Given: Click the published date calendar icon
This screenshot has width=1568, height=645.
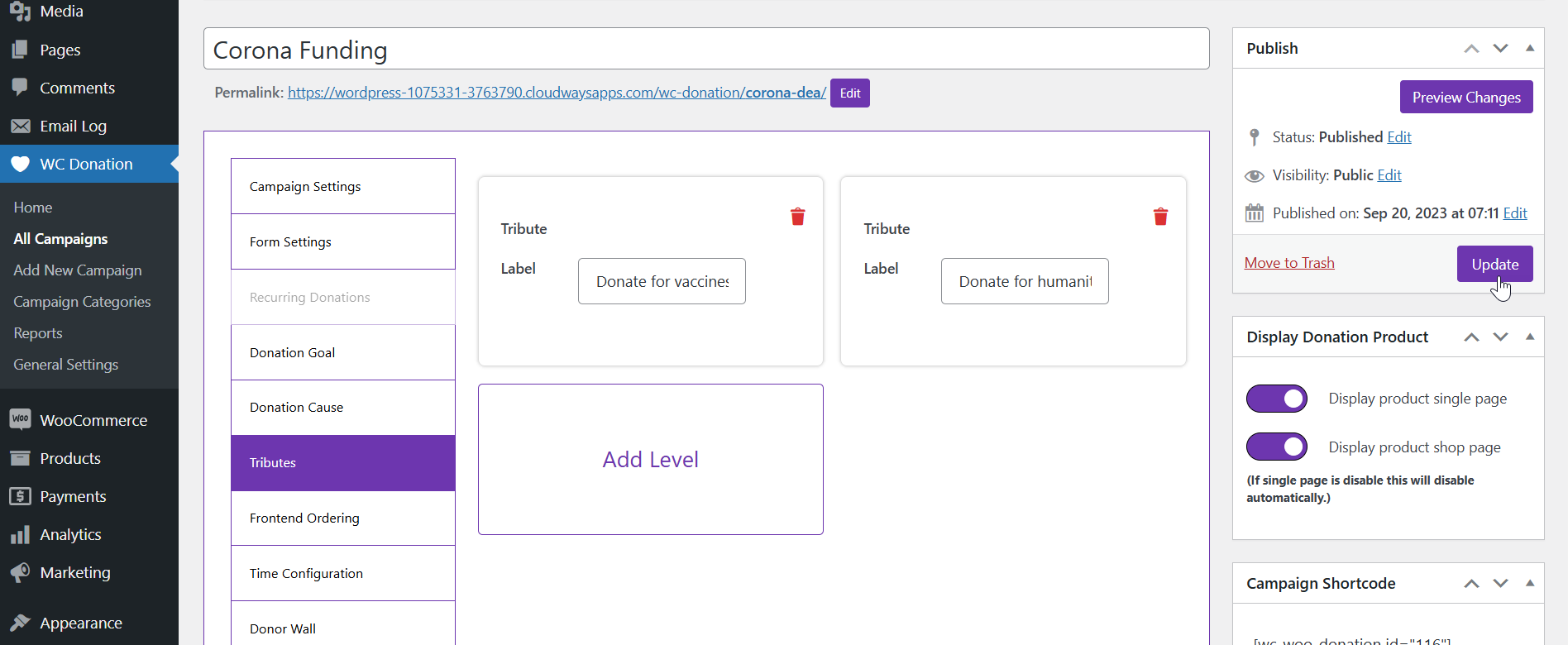Looking at the screenshot, I should click(1255, 213).
